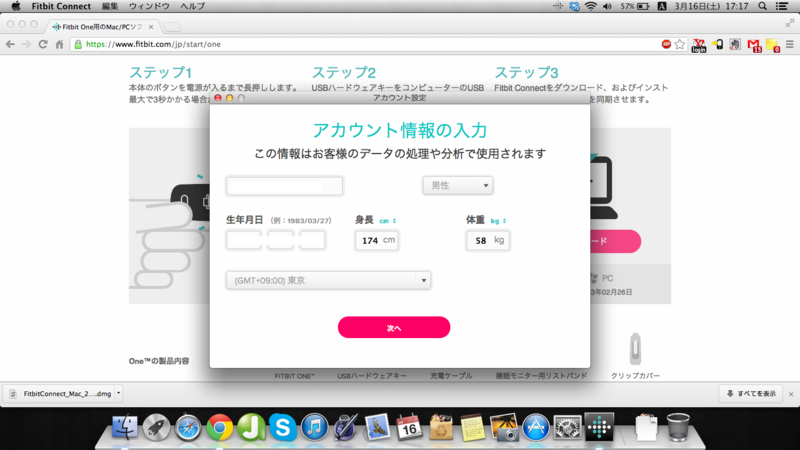Click the ステップ3 heading
The height and width of the screenshot is (450, 800).
tap(526, 72)
